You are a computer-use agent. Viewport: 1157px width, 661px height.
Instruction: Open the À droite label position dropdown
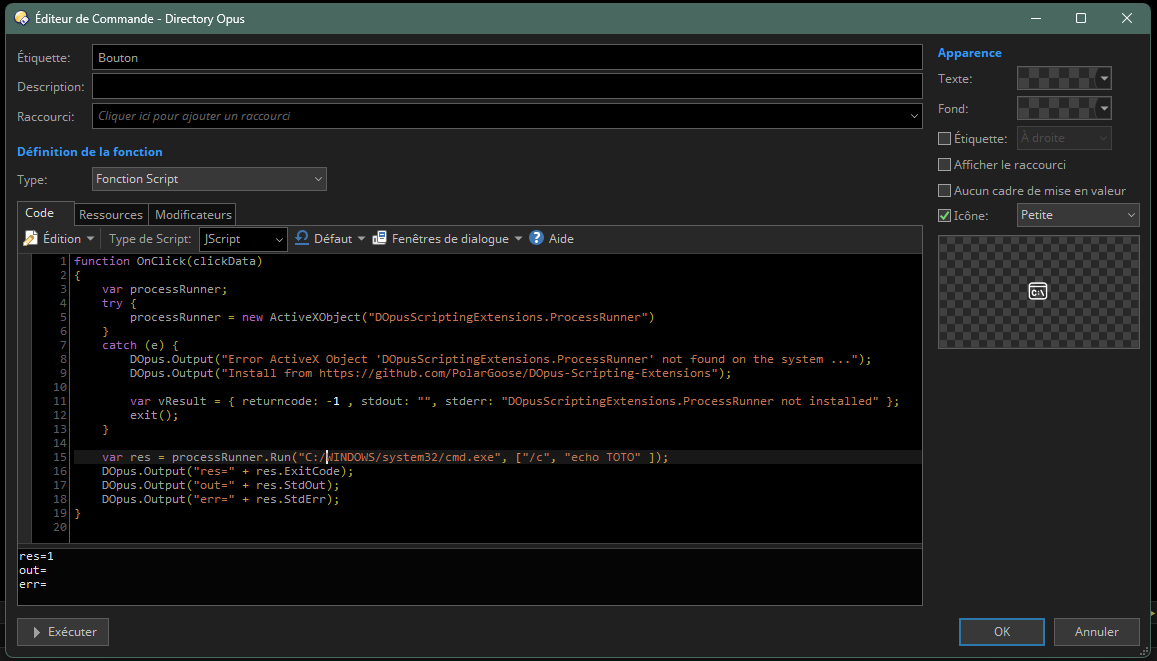(1064, 138)
